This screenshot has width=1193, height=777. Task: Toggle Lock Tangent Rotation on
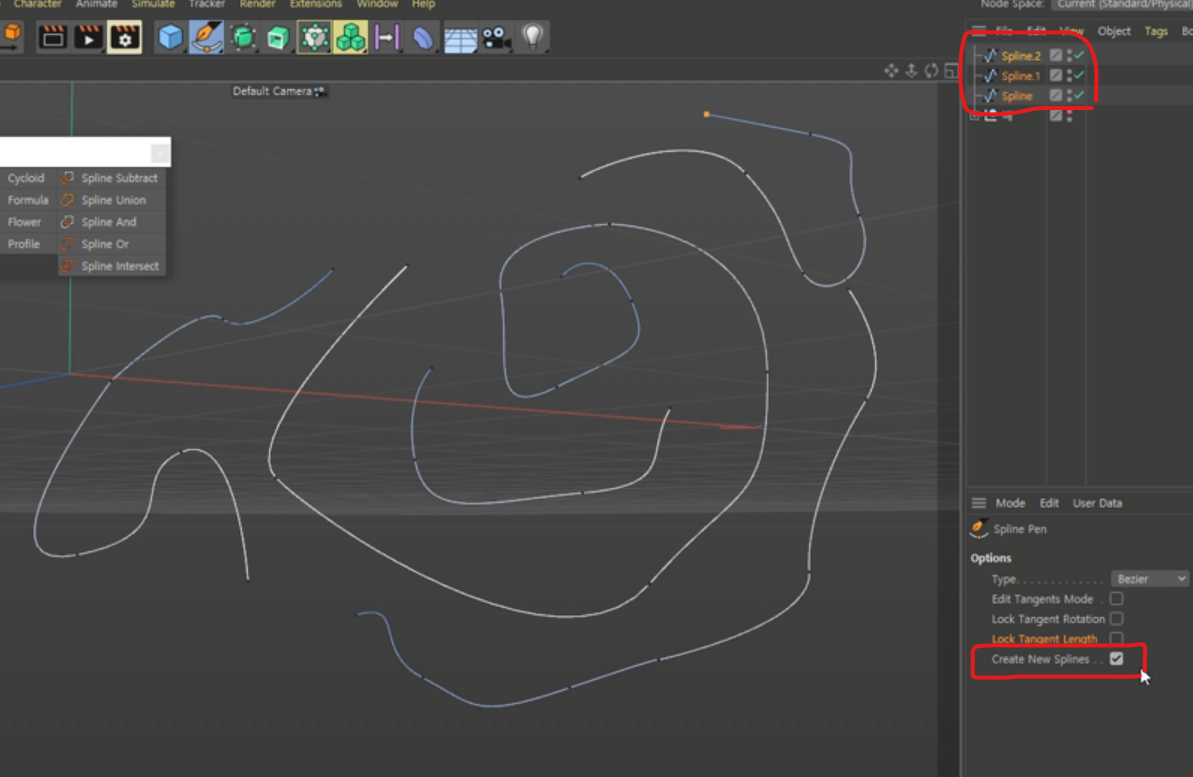click(x=1116, y=619)
